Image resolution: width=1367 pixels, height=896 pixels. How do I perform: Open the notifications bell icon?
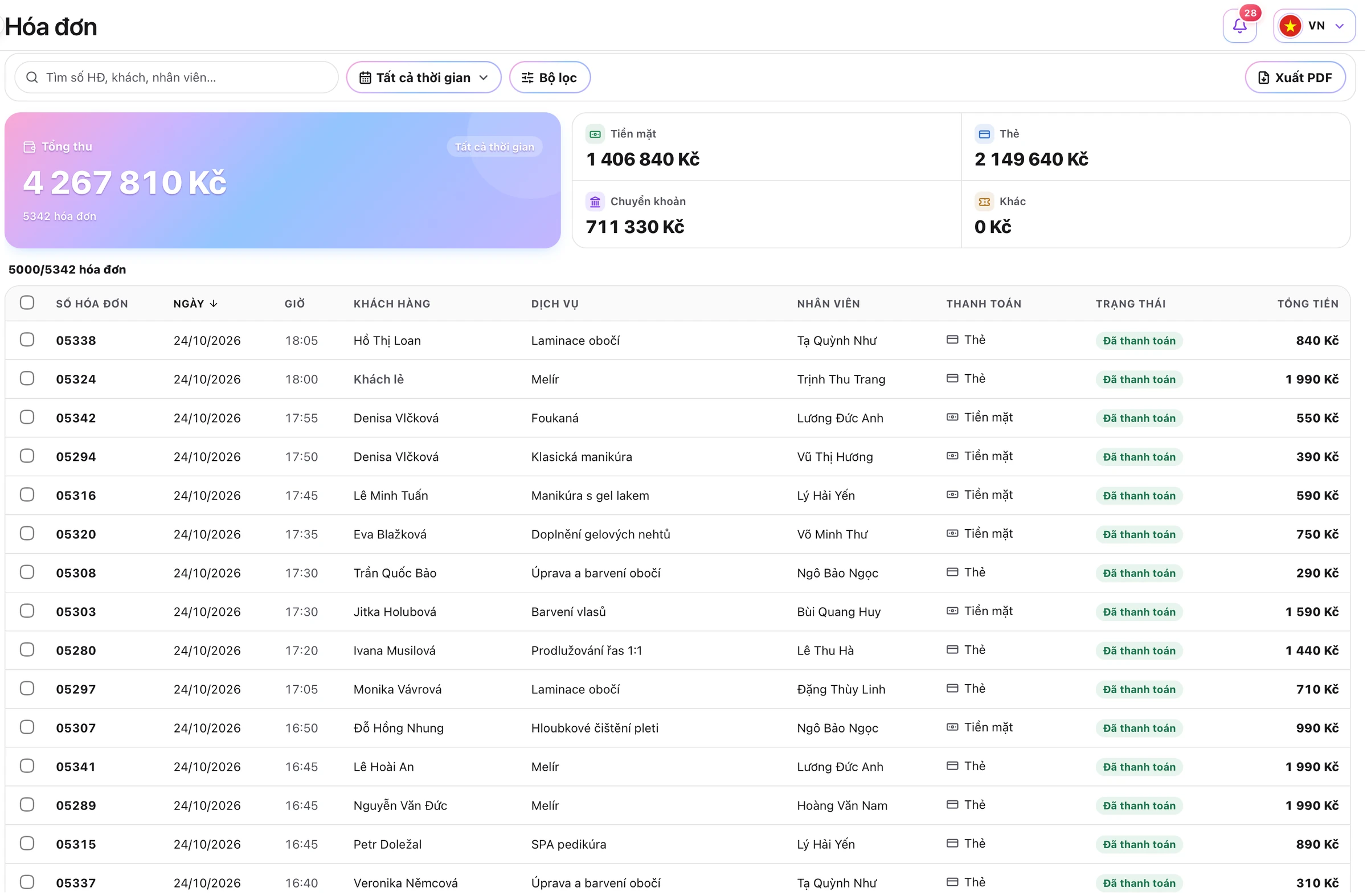(x=1241, y=26)
